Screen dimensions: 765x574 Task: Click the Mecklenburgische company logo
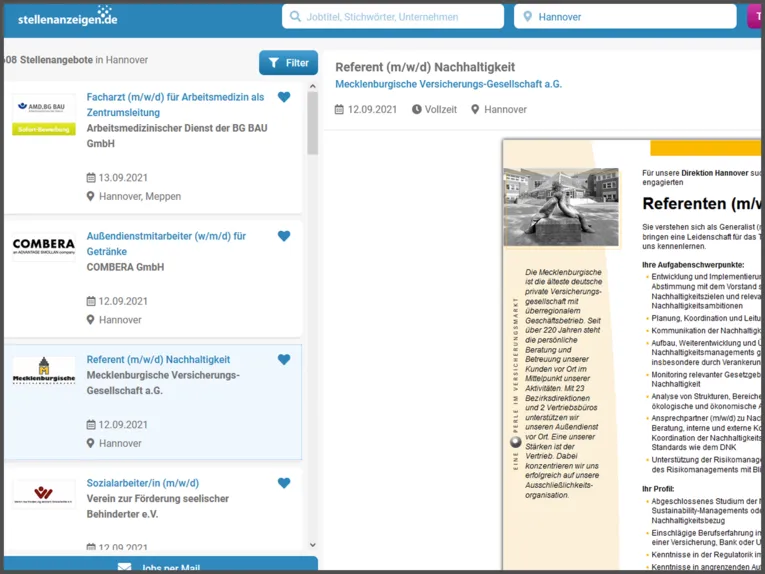tap(44, 371)
